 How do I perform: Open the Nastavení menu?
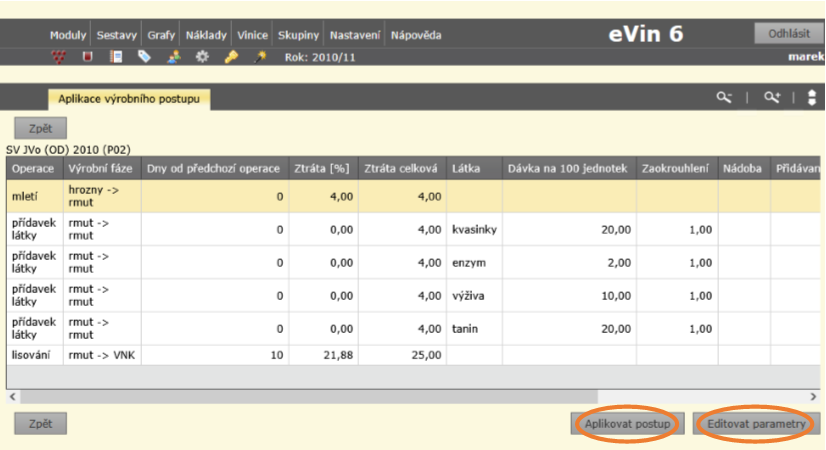point(357,35)
